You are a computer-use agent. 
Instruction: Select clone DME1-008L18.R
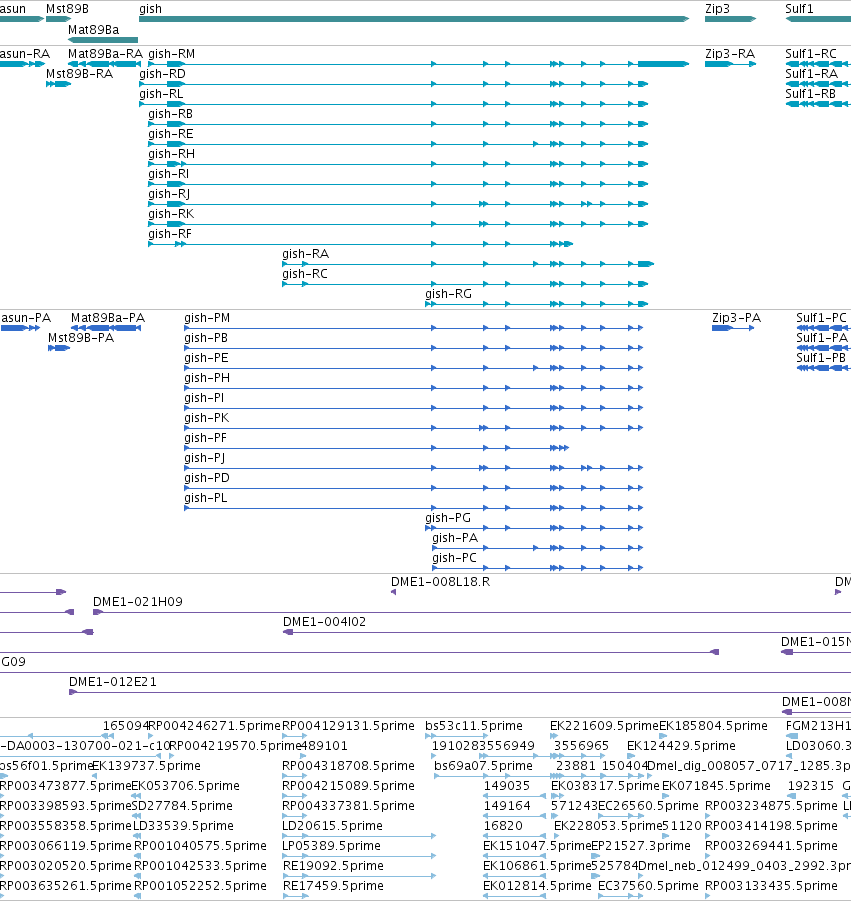coord(440,582)
